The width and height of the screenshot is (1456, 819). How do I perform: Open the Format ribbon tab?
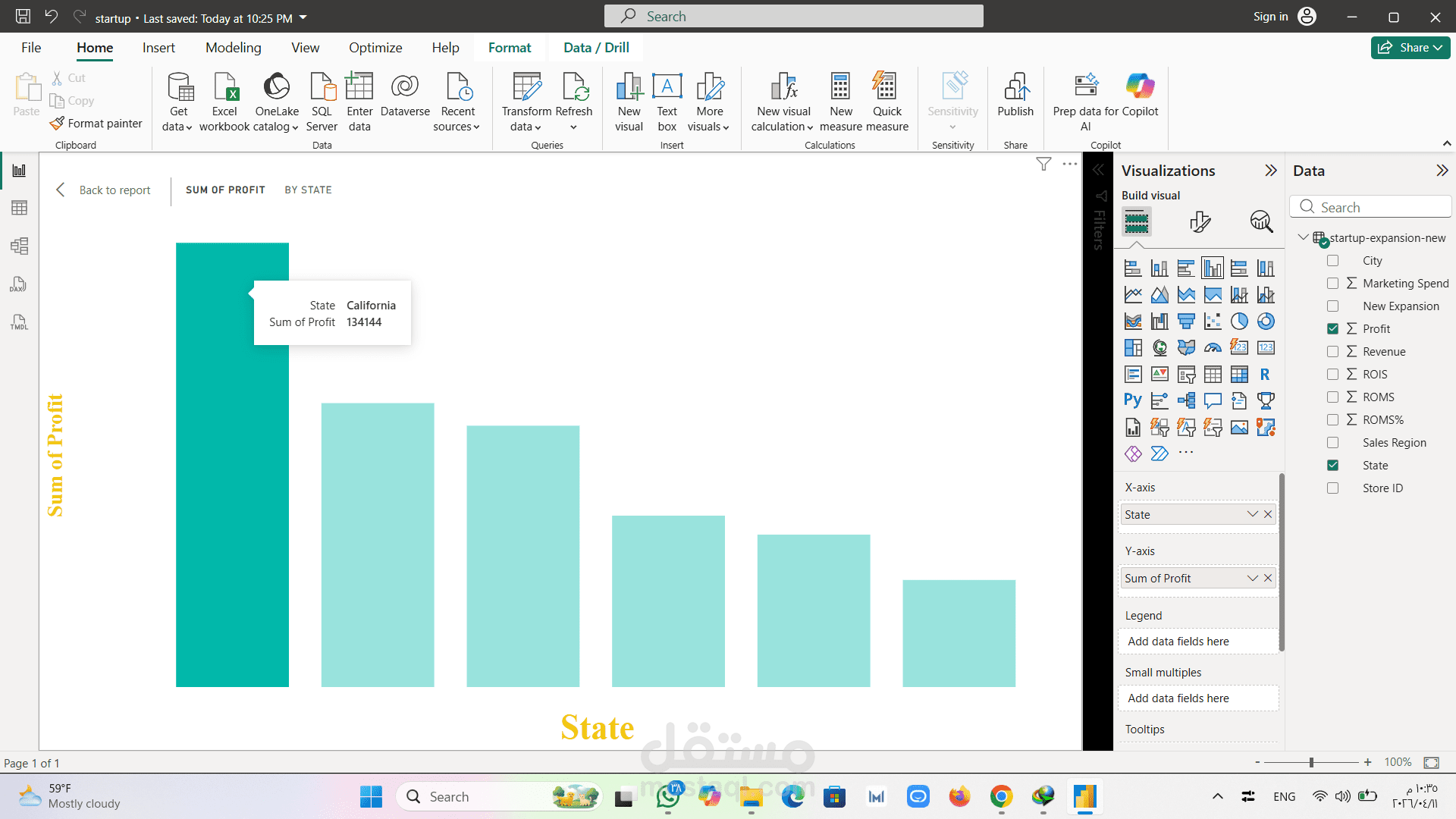(x=509, y=48)
